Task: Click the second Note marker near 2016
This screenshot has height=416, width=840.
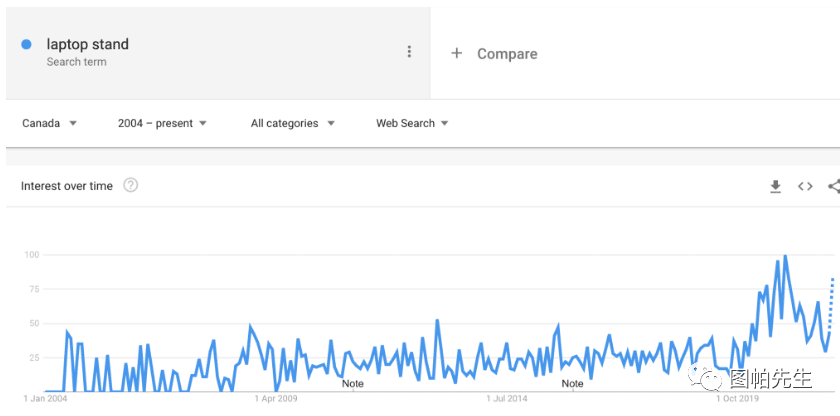Action: click(572, 383)
